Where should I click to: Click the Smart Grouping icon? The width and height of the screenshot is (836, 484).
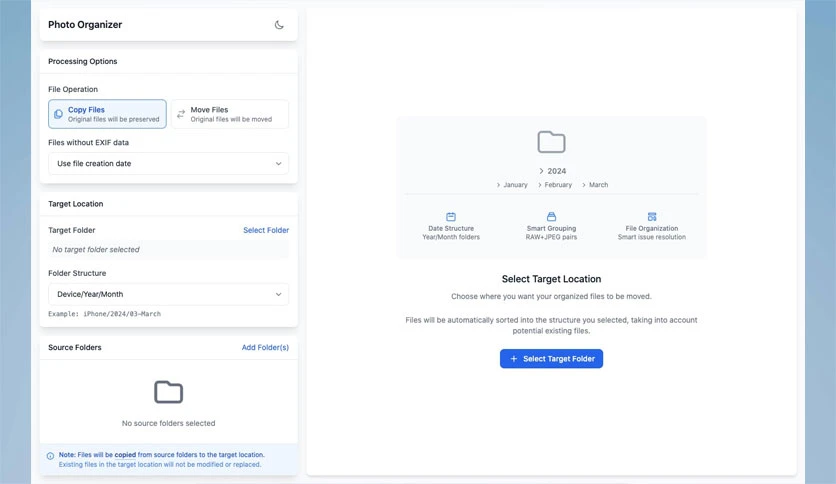click(x=551, y=216)
